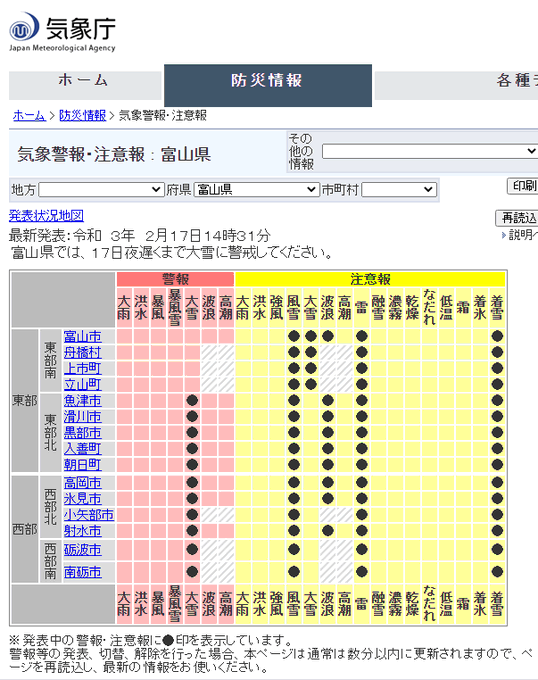Click the Japan Meteorological Agency logo
Viewport: 538px width, 680px height.
pyautogui.click(x=62, y=33)
